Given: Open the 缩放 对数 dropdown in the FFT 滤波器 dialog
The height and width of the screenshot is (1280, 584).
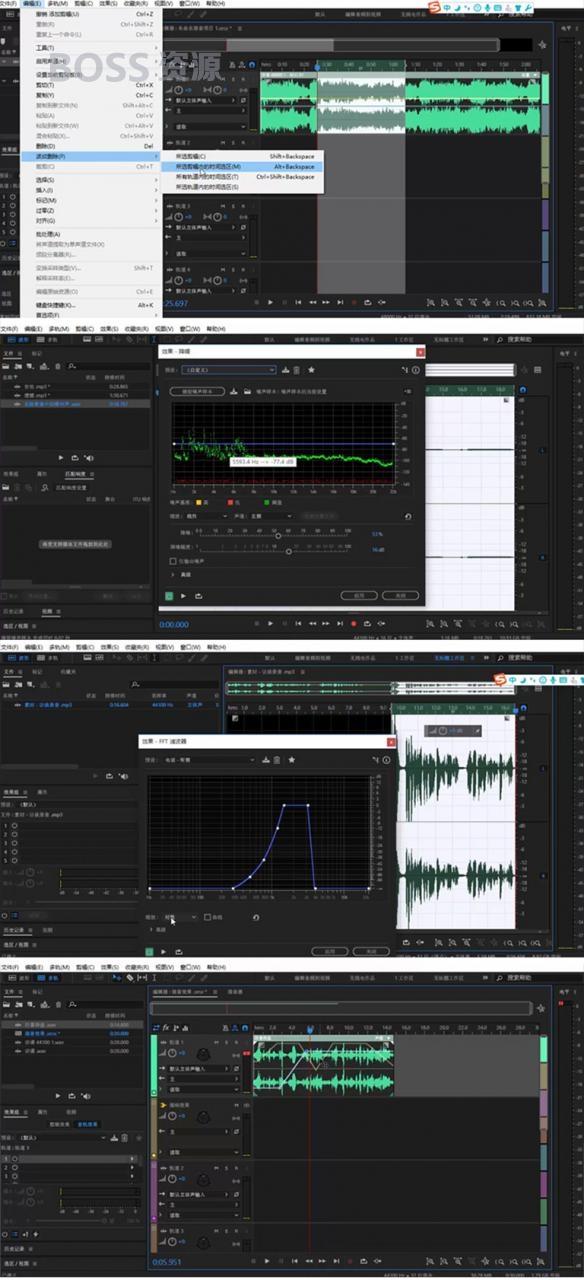Looking at the screenshot, I should pyautogui.click(x=180, y=917).
